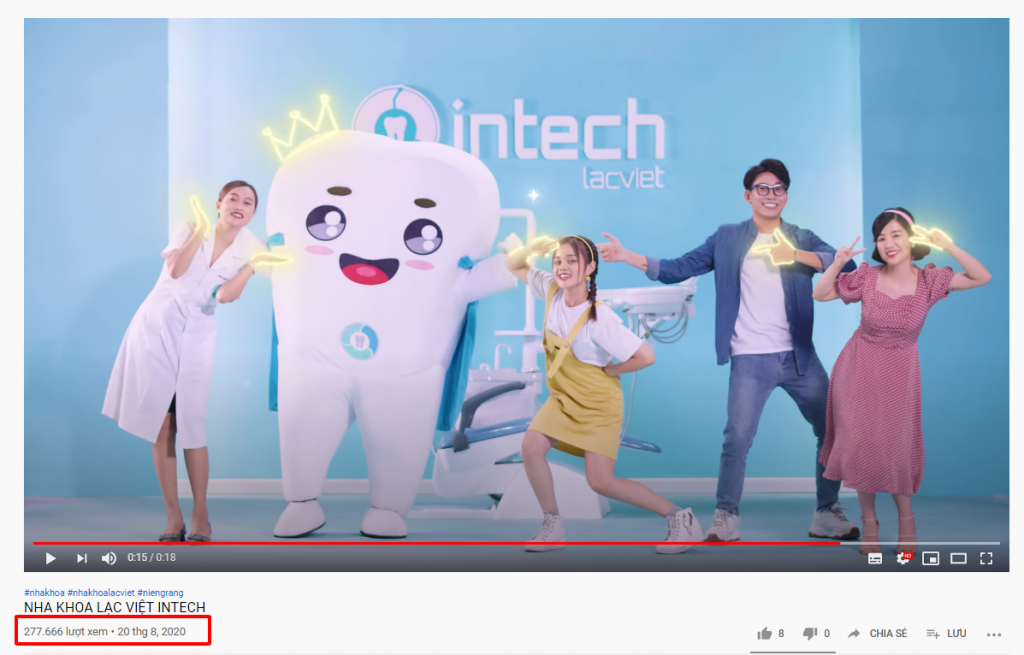
Task: Open the three-dot more actions menu
Action: pyautogui.click(x=994, y=634)
